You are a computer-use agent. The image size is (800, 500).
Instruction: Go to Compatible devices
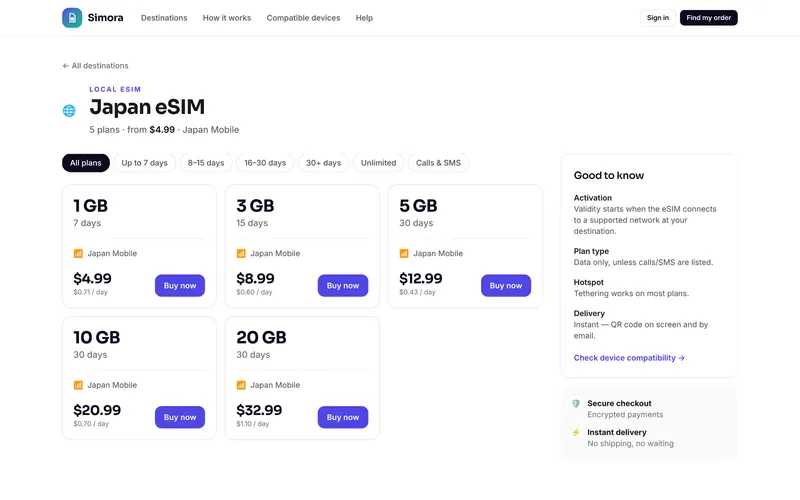tap(303, 18)
